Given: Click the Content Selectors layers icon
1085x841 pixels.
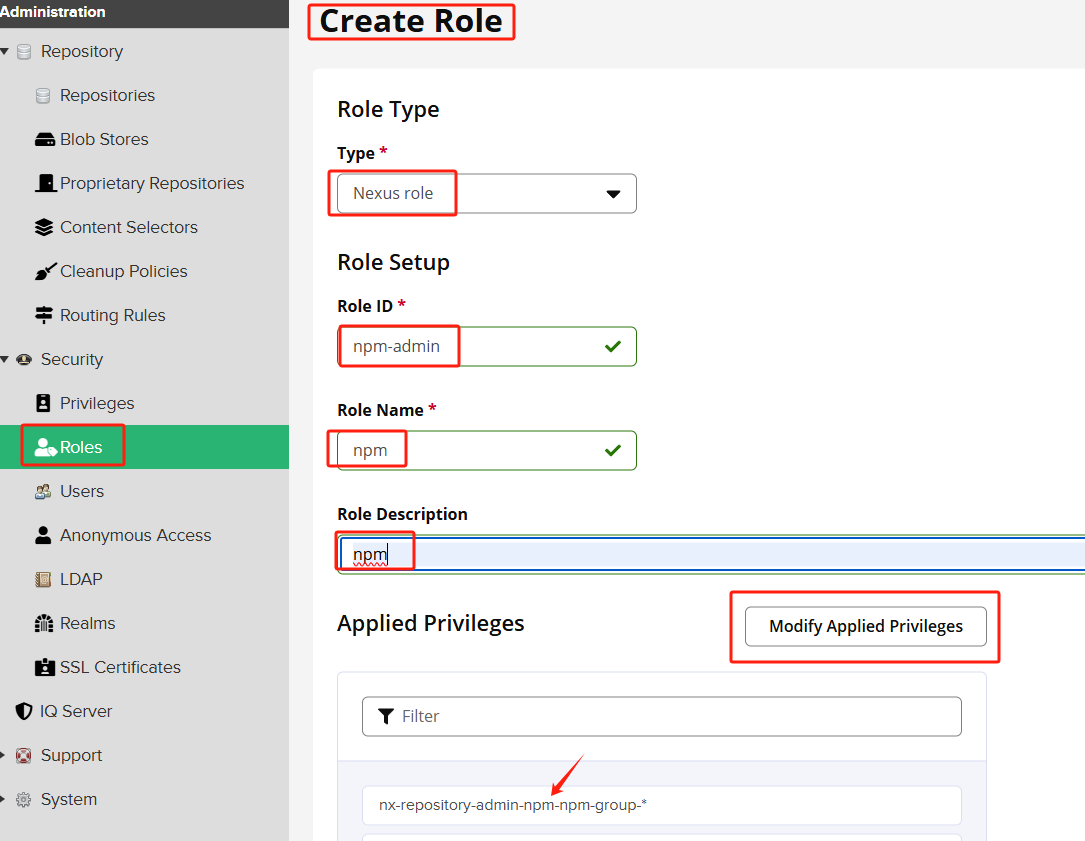Looking at the screenshot, I should [x=44, y=227].
